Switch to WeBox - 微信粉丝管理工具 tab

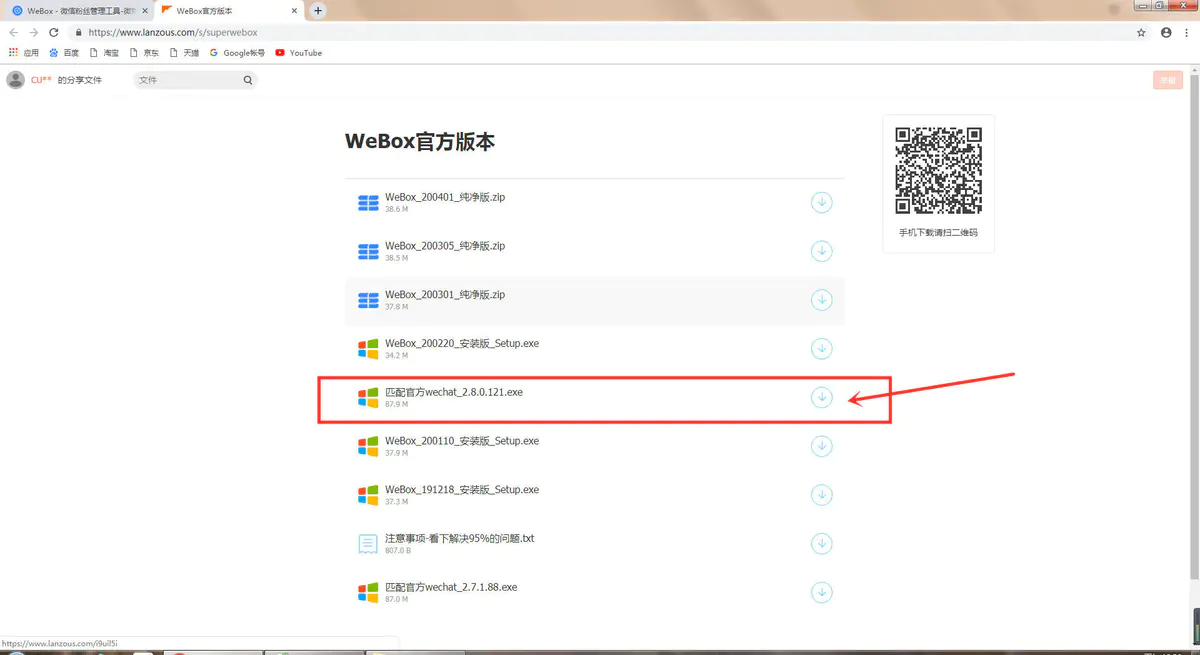click(80, 11)
